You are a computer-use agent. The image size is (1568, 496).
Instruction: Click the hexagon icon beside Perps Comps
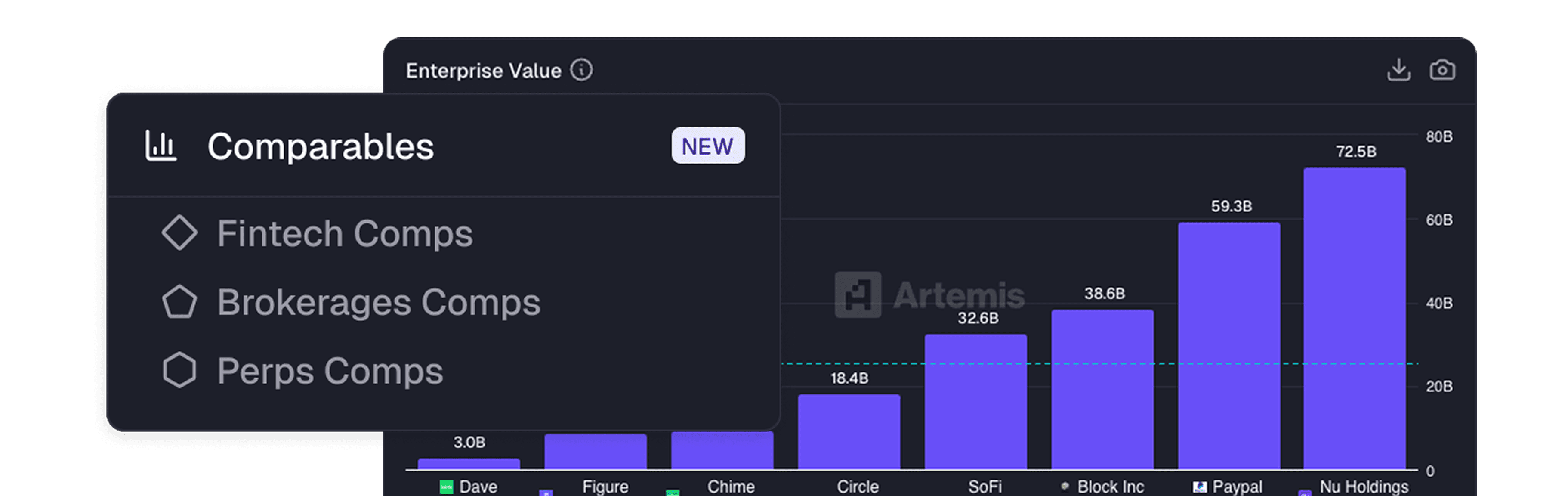tap(179, 370)
